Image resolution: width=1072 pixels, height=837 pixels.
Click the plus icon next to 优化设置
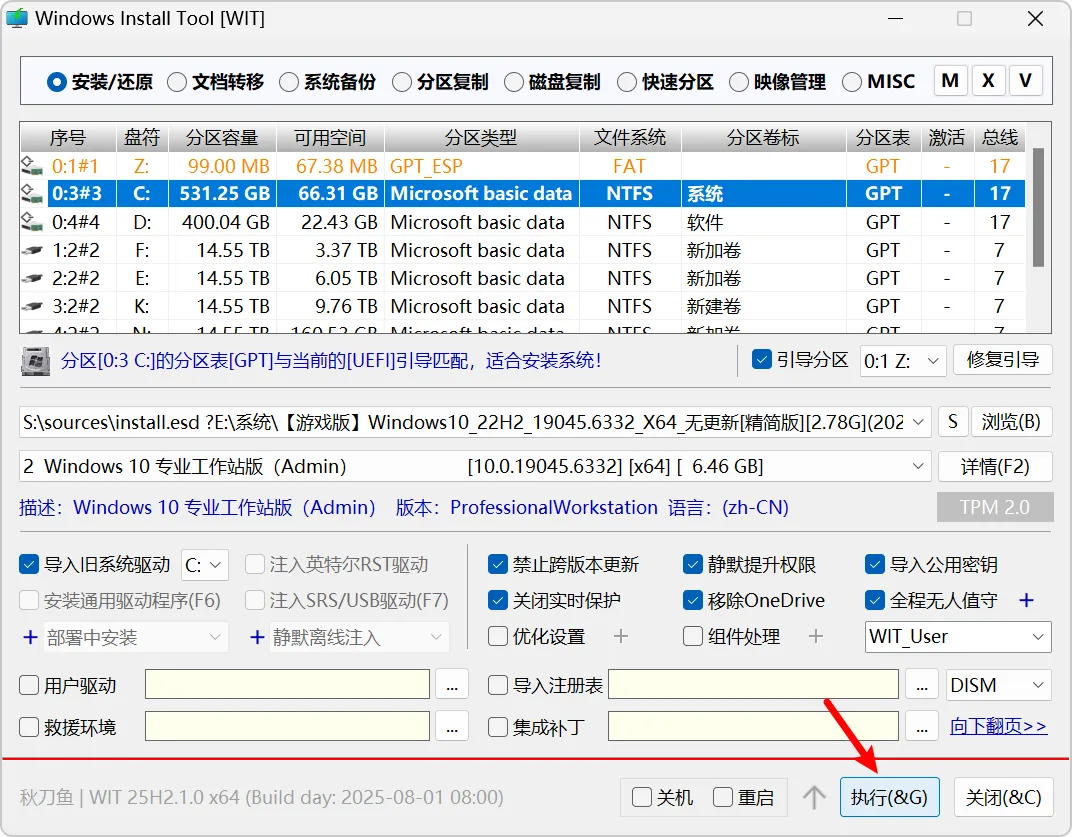[x=621, y=637]
